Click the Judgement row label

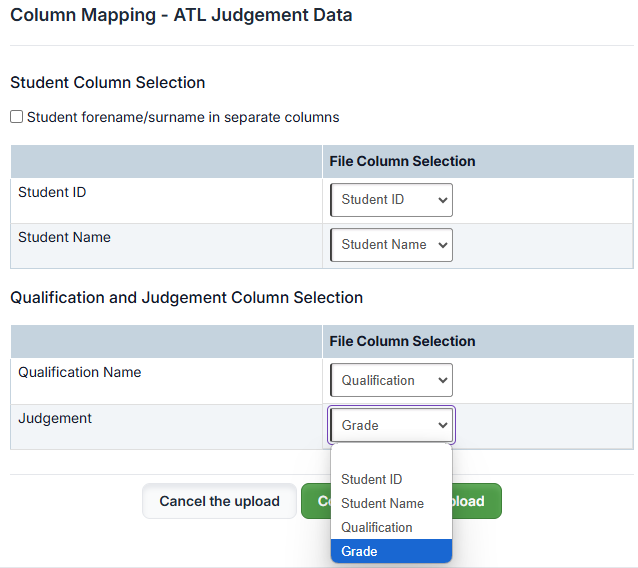[x=55, y=418]
